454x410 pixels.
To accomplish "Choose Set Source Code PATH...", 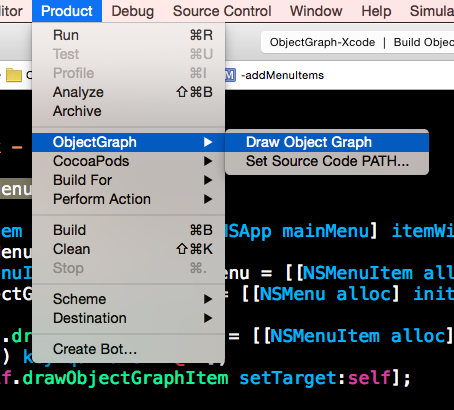I will (x=327, y=161).
